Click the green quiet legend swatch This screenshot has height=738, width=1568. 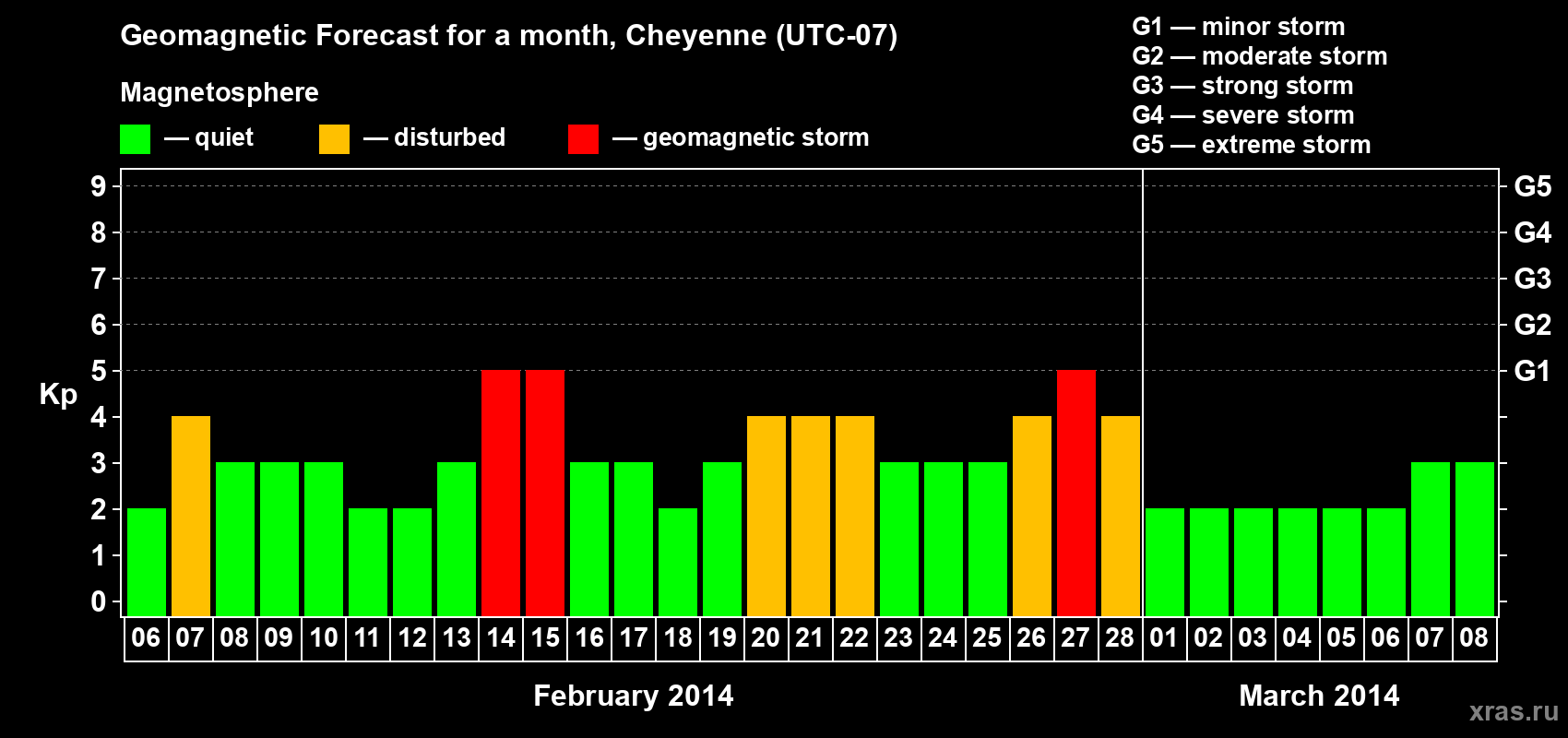point(136,139)
